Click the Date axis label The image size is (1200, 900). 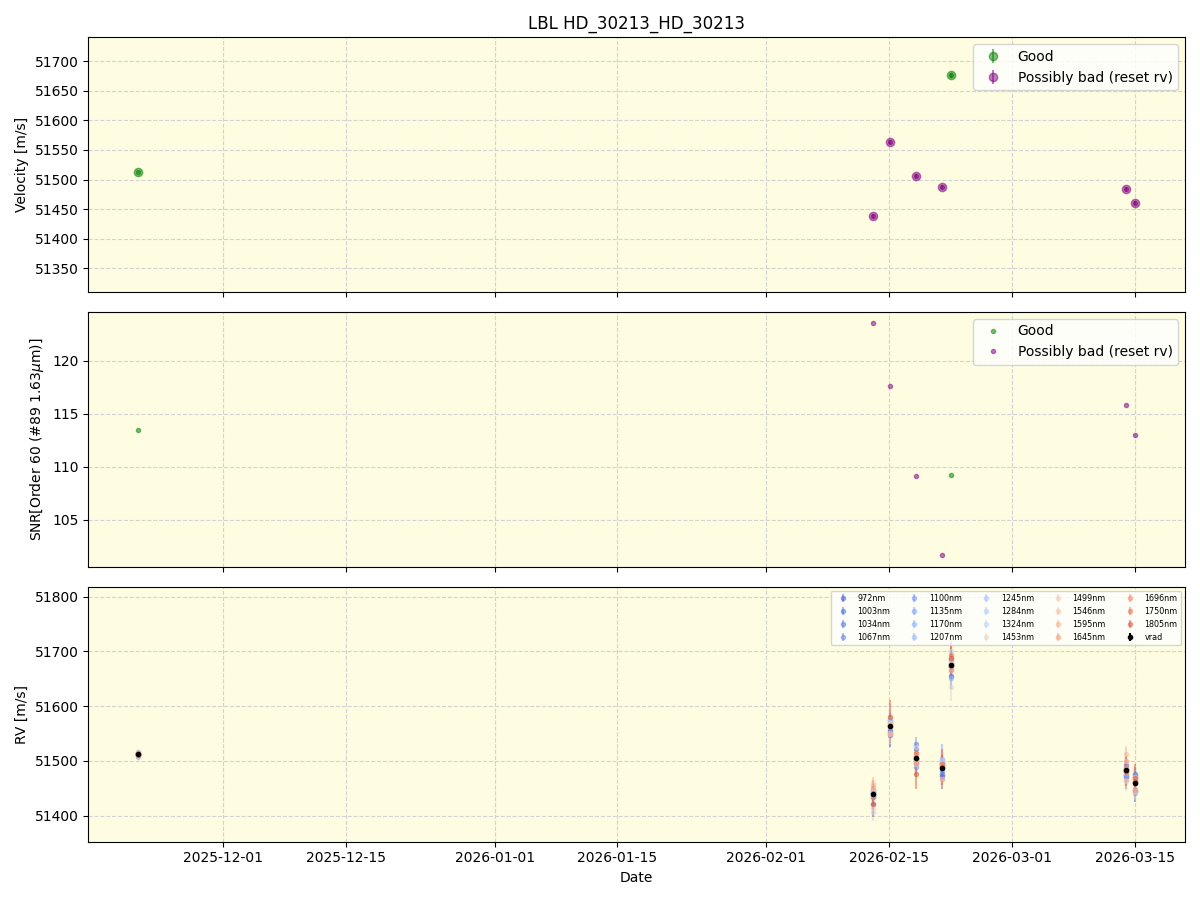(x=634, y=877)
